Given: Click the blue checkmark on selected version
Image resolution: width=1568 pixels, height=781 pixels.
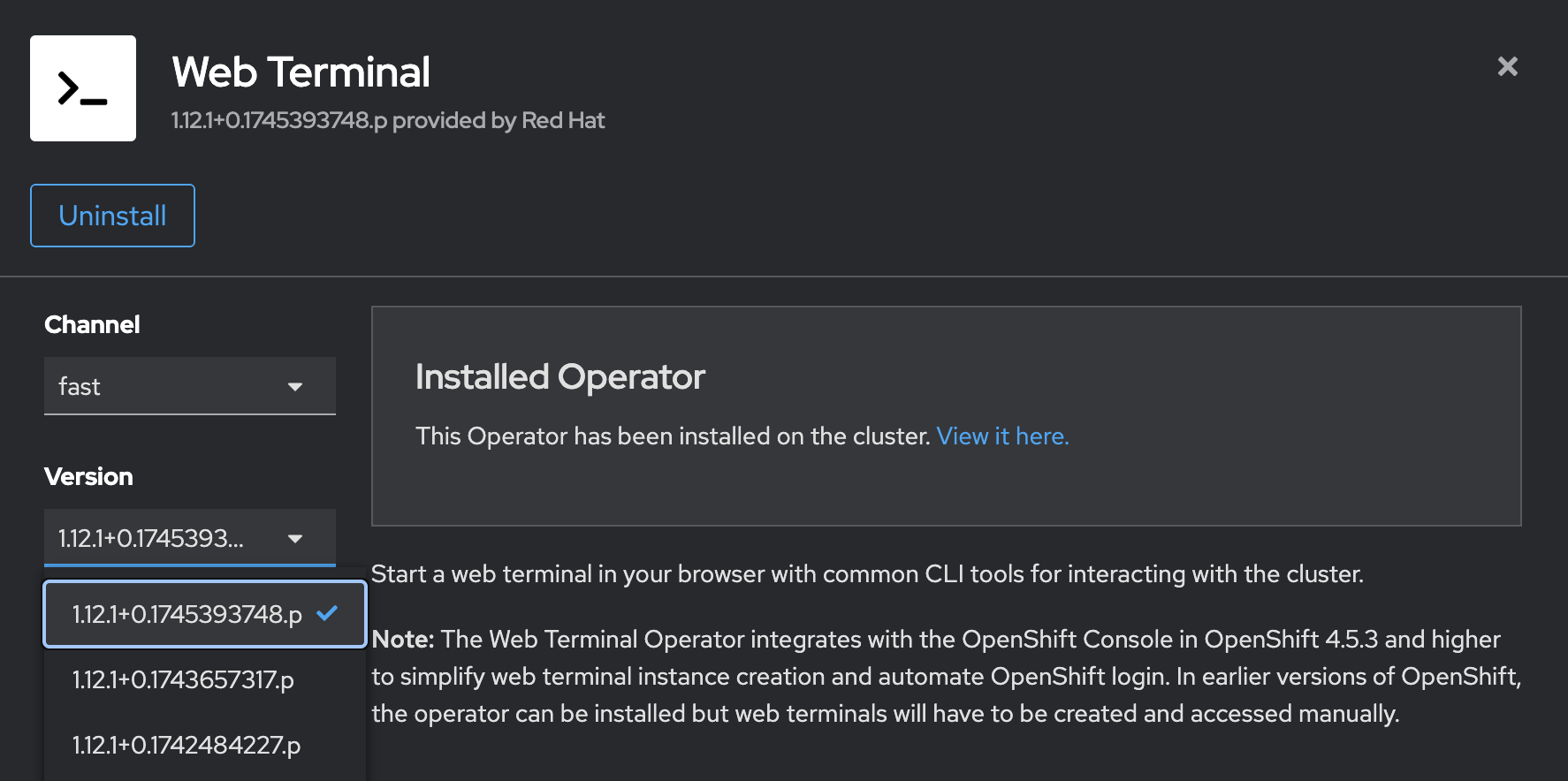Looking at the screenshot, I should tap(327, 613).
